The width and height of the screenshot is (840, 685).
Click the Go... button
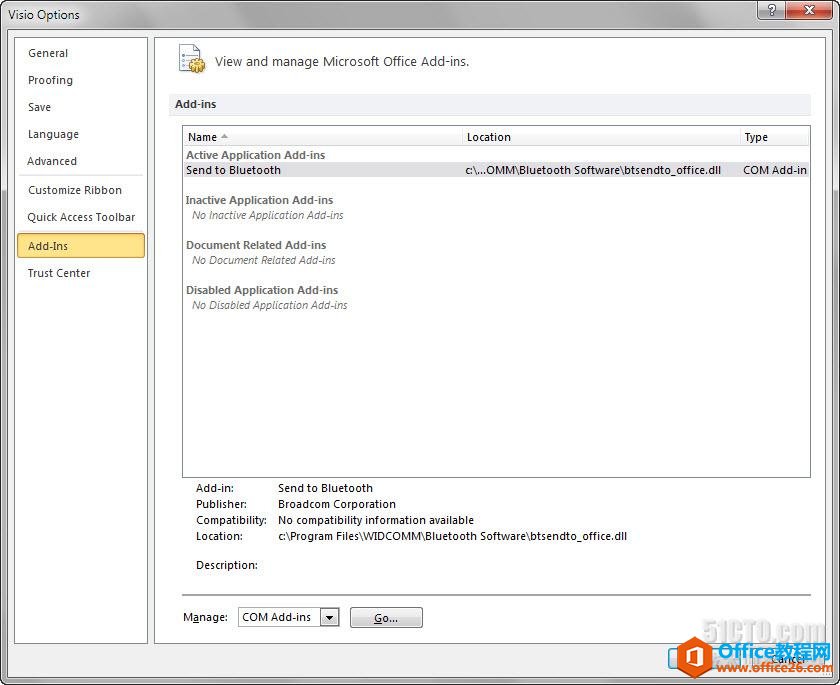pyautogui.click(x=386, y=618)
